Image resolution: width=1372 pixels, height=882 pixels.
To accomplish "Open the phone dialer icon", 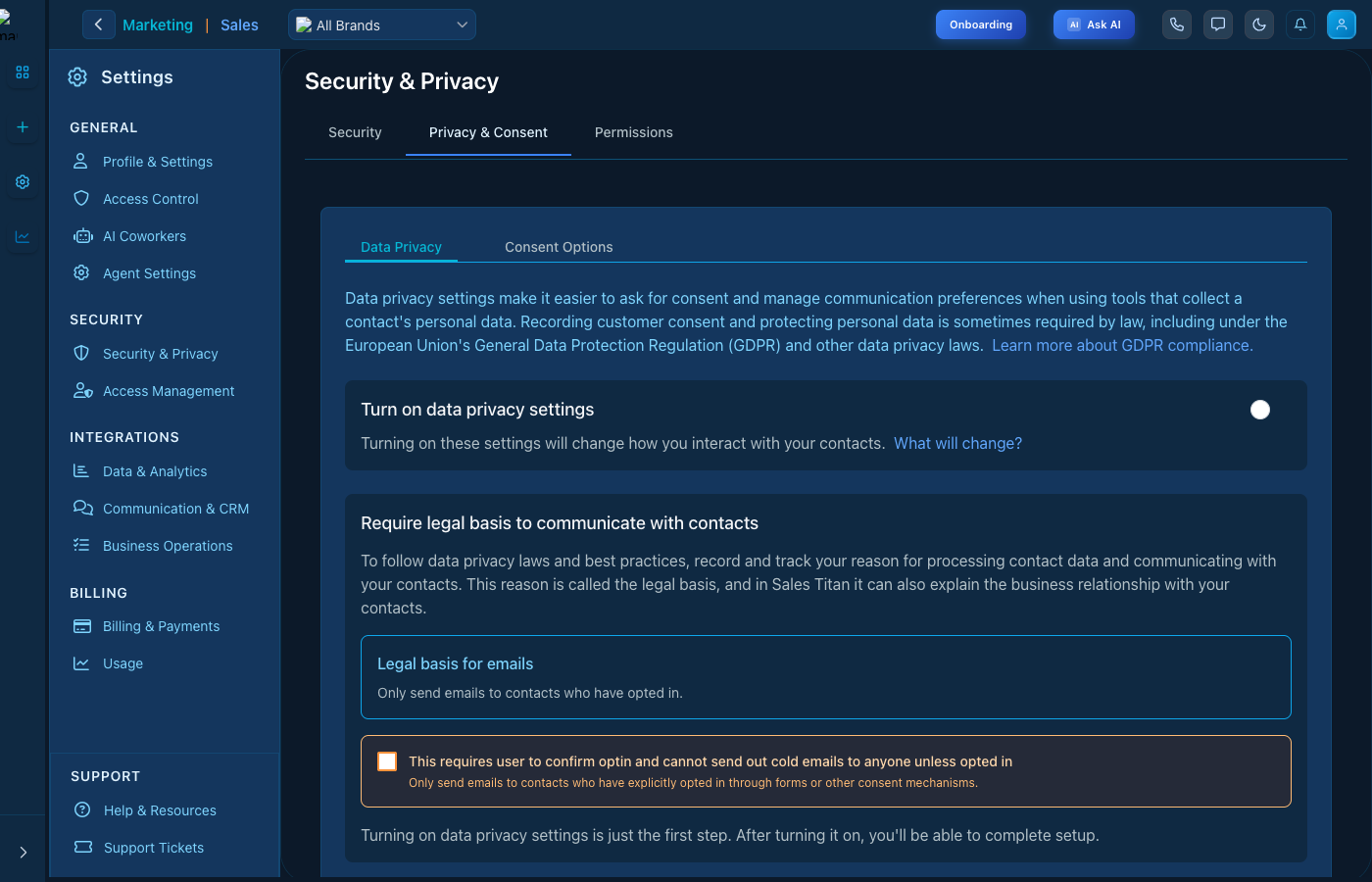I will [x=1177, y=24].
